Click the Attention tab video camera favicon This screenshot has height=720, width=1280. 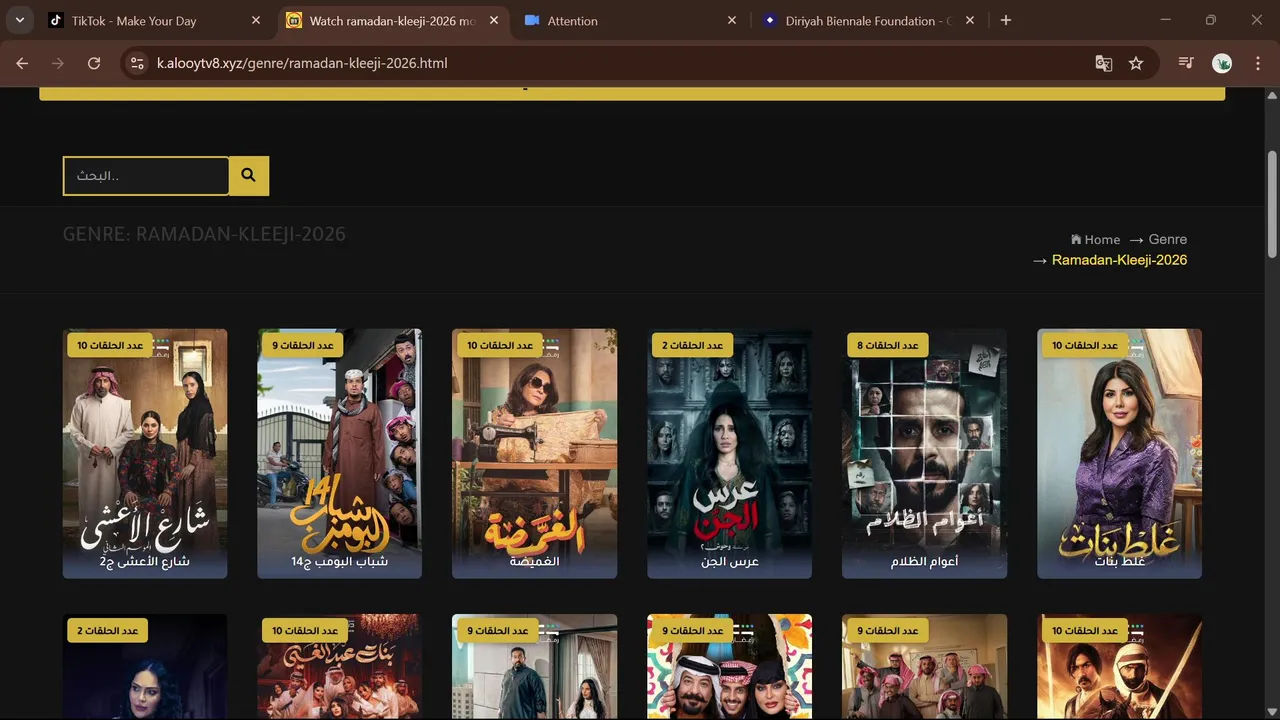tap(532, 20)
